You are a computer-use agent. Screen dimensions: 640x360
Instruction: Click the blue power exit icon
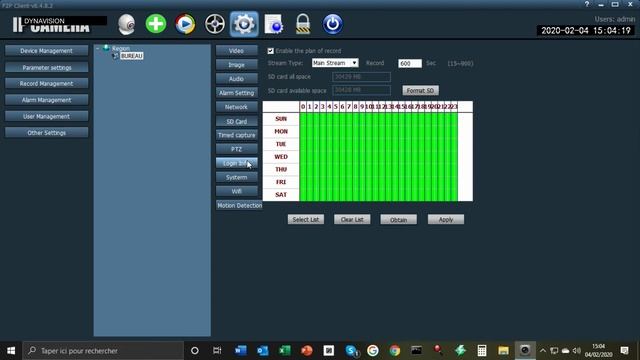coord(332,24)
